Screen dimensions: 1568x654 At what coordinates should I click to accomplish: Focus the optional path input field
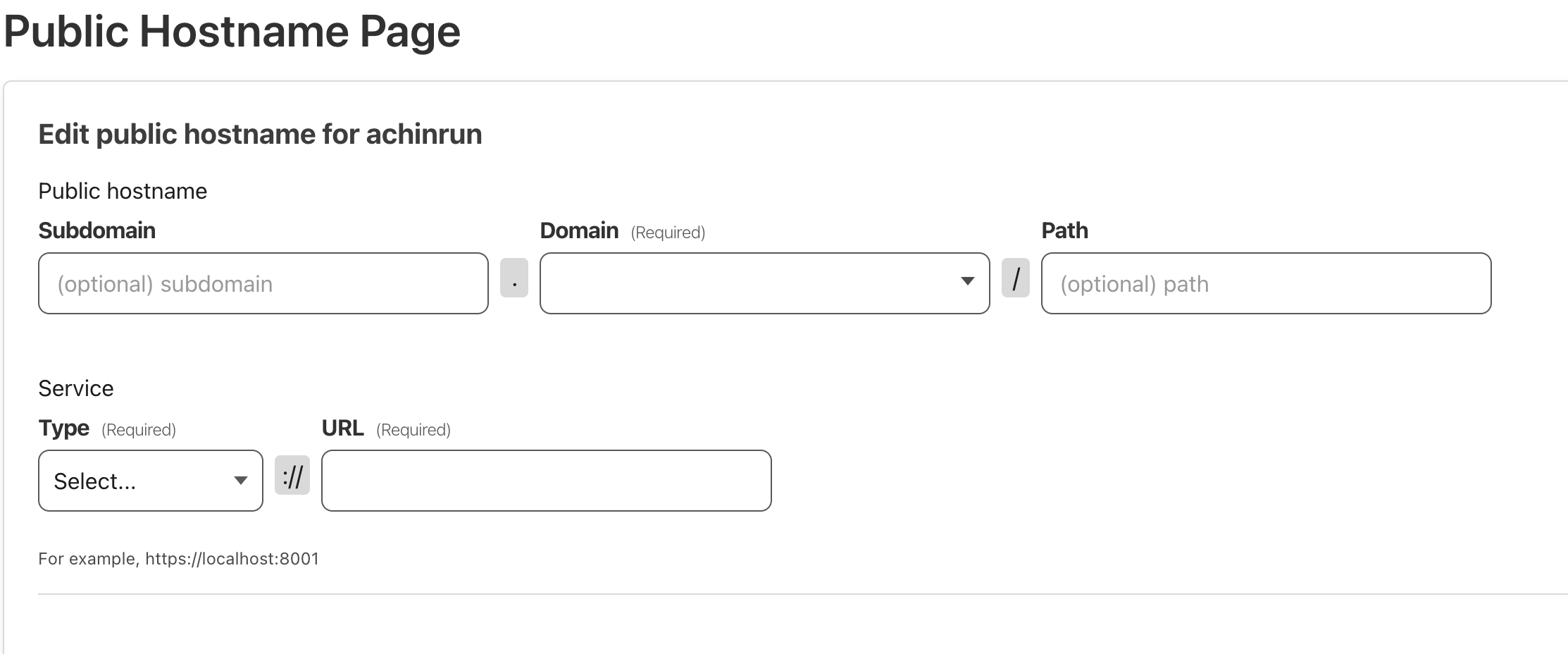pos(1266,283)
